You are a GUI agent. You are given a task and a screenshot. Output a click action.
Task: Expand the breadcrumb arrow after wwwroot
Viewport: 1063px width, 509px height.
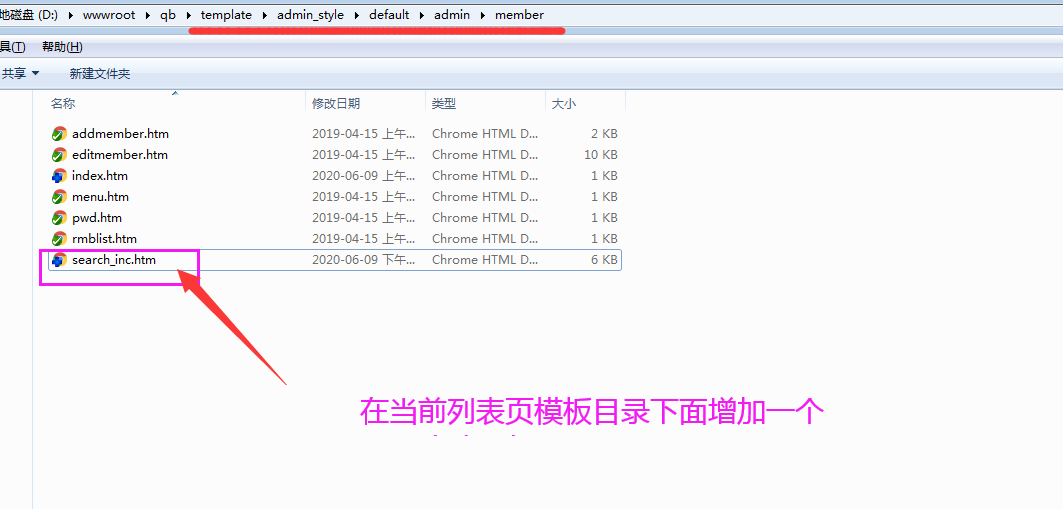[x=148, y=15]
